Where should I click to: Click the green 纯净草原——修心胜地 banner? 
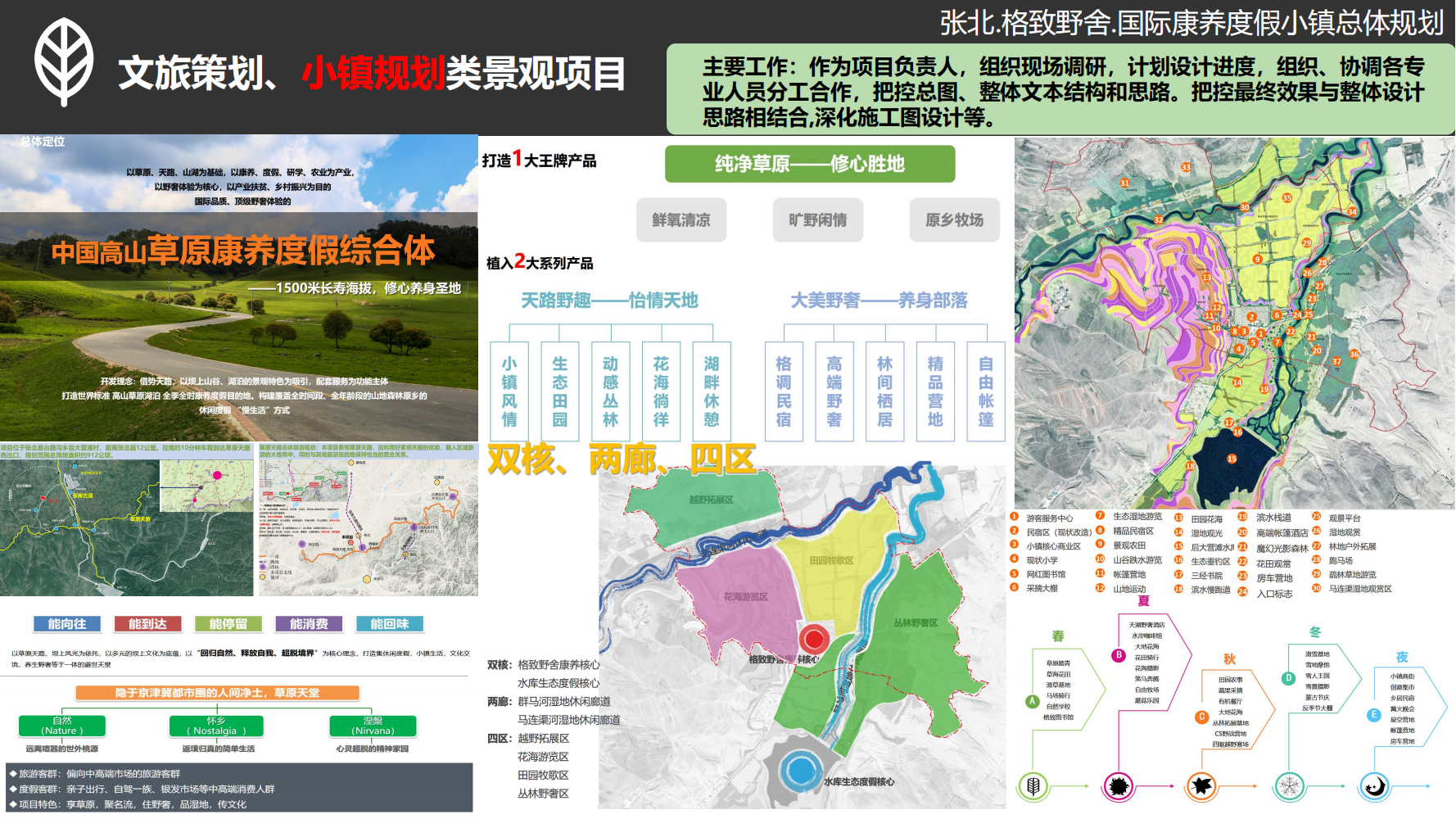click(x=810, y=164)
